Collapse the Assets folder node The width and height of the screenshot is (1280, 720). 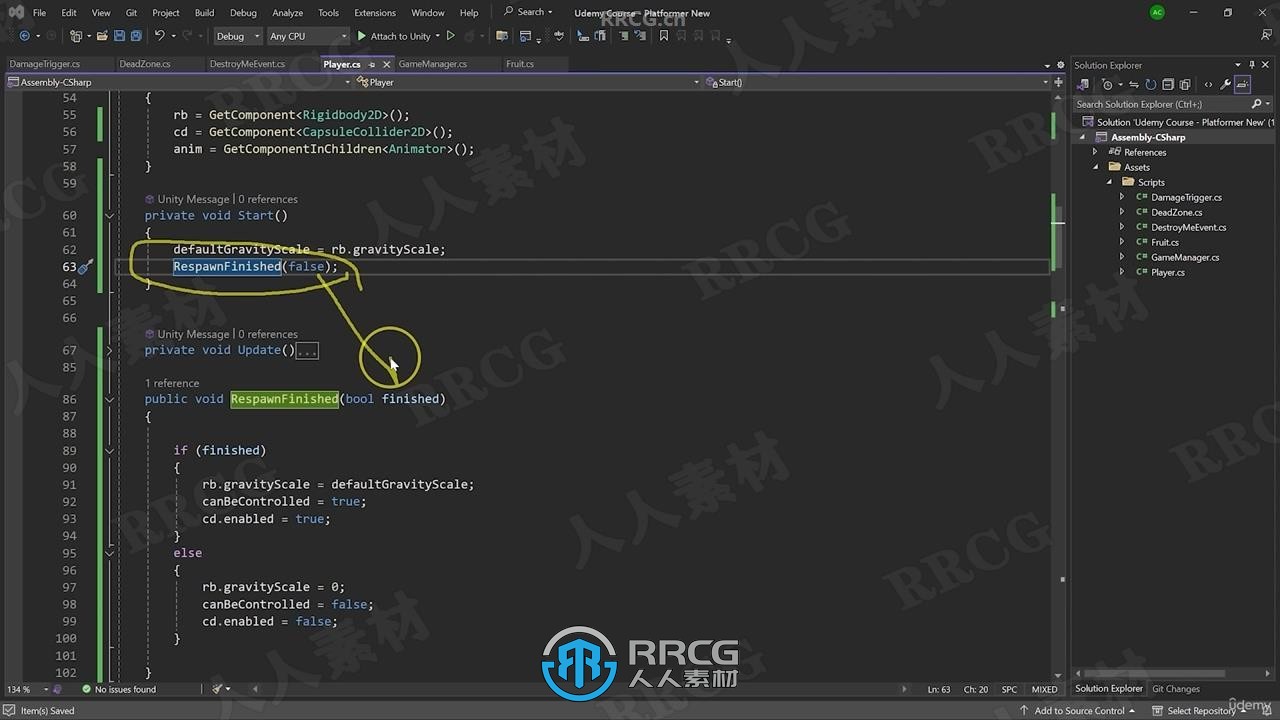pyautogui.click(x=1096, y=167)
